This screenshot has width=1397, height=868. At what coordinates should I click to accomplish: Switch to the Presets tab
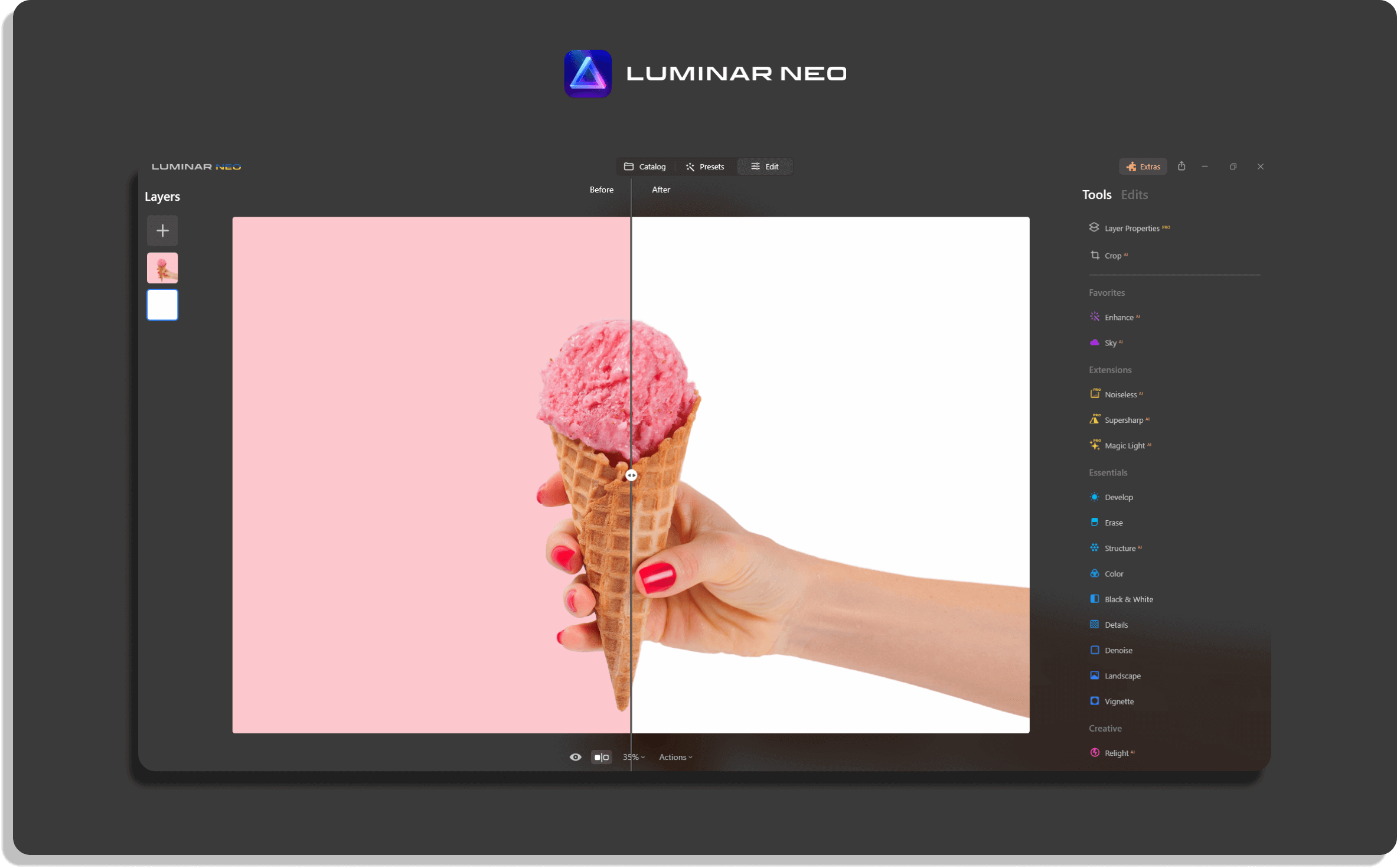click(706, 167)
